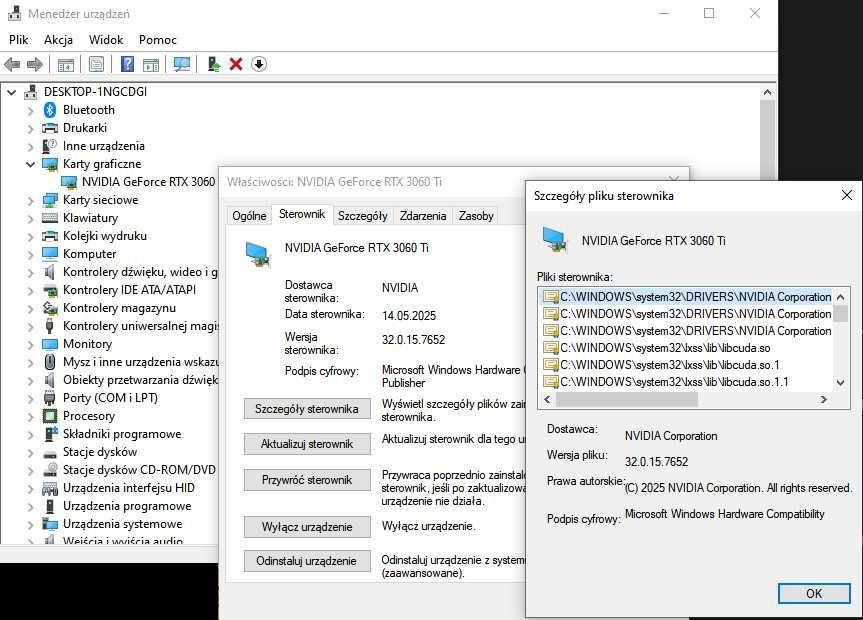863x620 pixels.
Task: Click the Odinstaluj urządzenie button
Action: point(307,561)
